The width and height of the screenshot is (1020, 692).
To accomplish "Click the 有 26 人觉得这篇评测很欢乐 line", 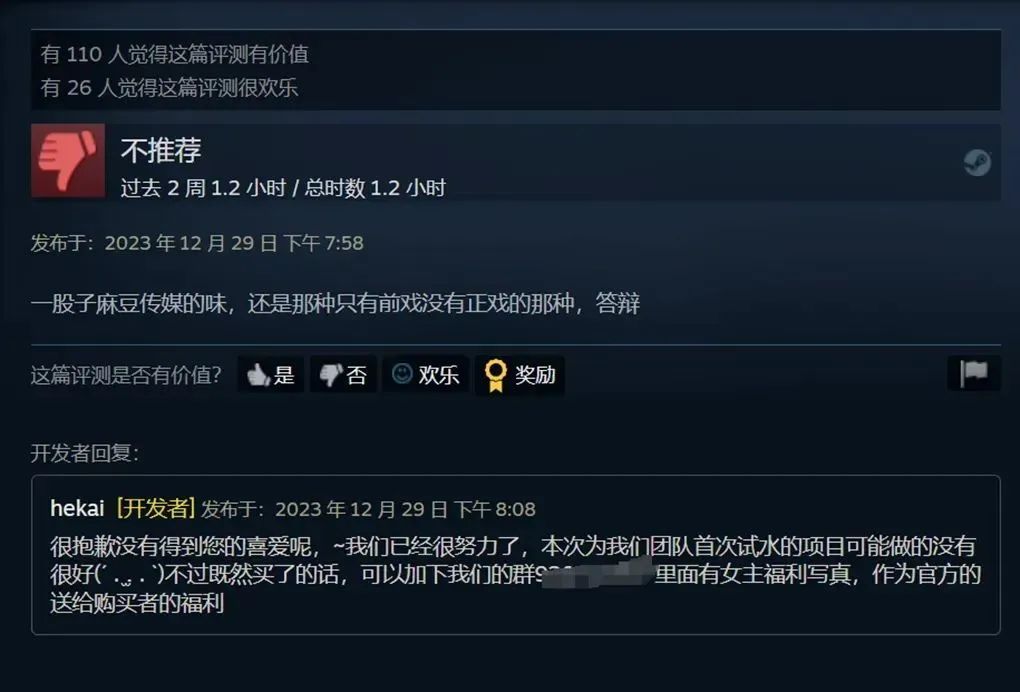I will 169,88.
